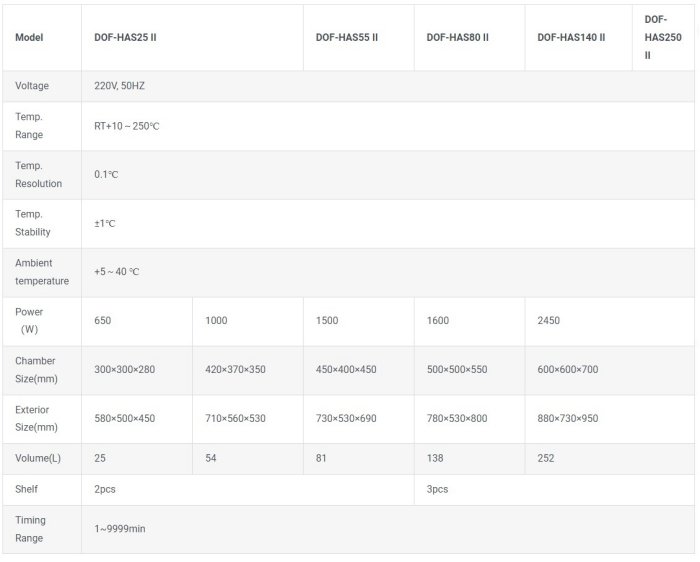The image size is (700, 562).
Task: Select the DOF-HAS25 II column header
Action: (125, 37)
